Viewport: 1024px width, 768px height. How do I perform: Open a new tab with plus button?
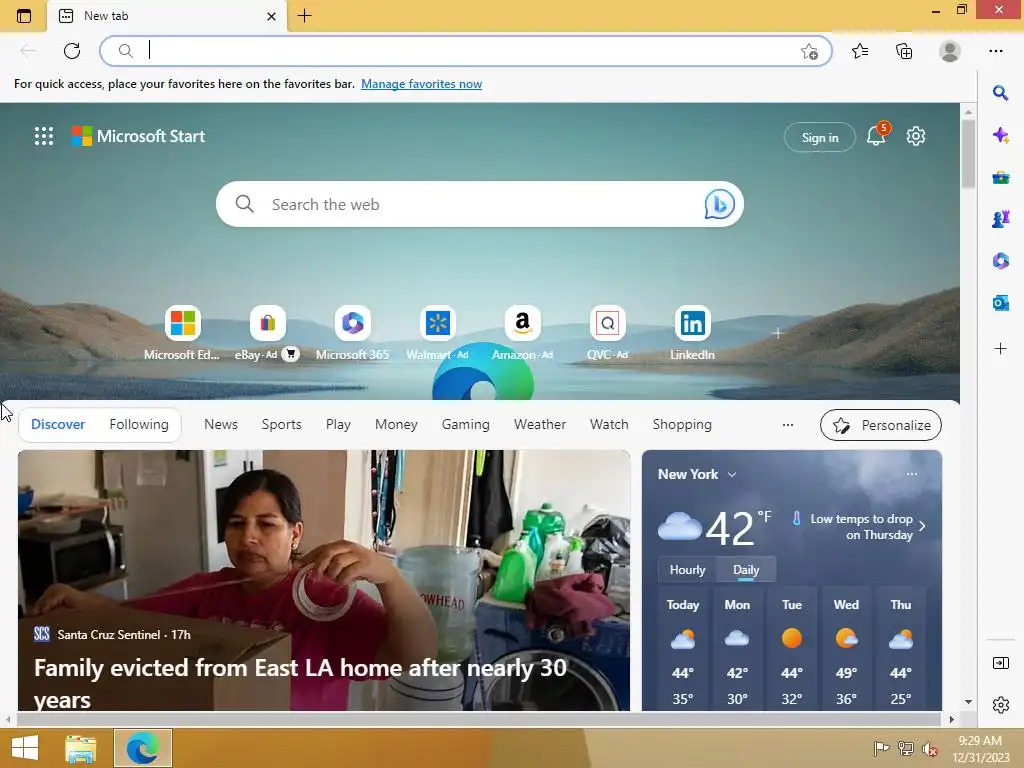coord(304,16)
